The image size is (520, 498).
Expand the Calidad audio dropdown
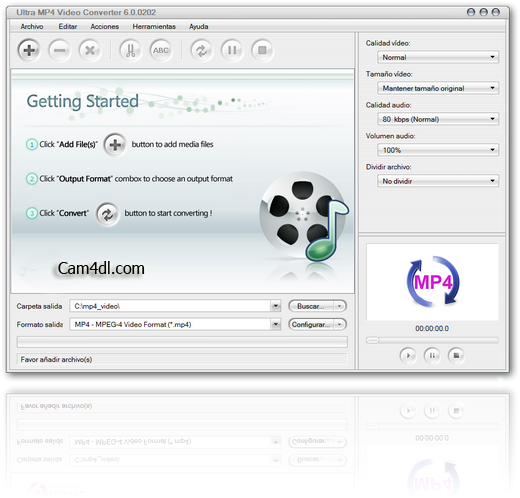point(438,119)
